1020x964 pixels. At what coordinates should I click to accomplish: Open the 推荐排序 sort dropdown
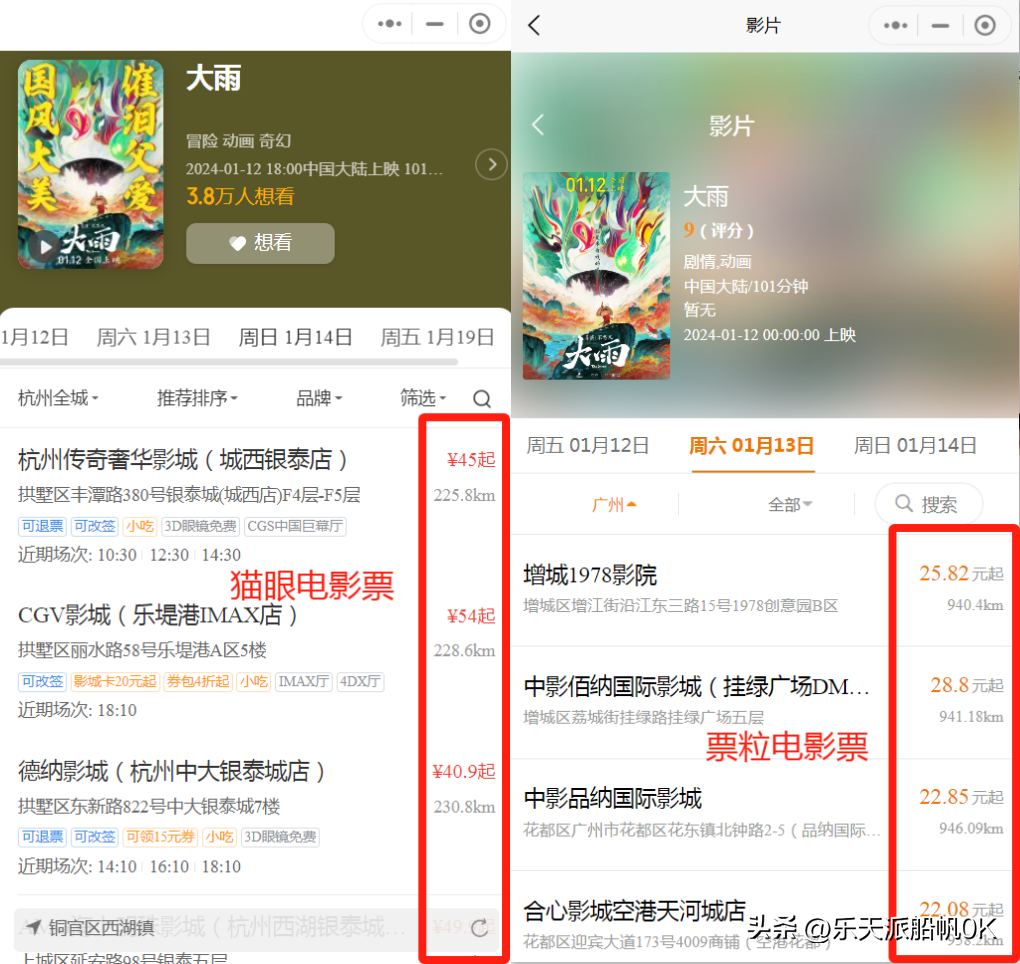click(x=197, y=398)
